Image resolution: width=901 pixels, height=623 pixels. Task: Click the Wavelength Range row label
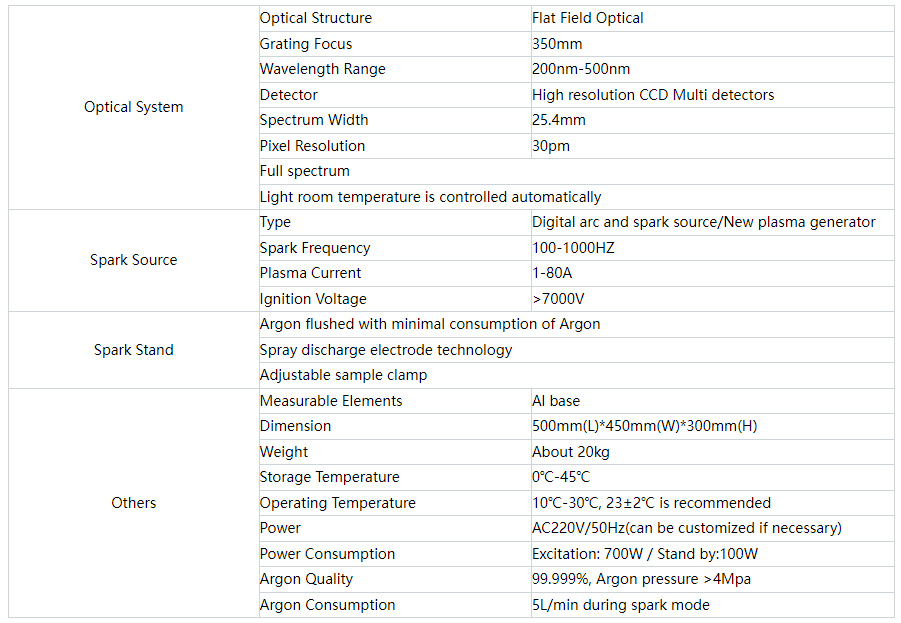[322, 70]
